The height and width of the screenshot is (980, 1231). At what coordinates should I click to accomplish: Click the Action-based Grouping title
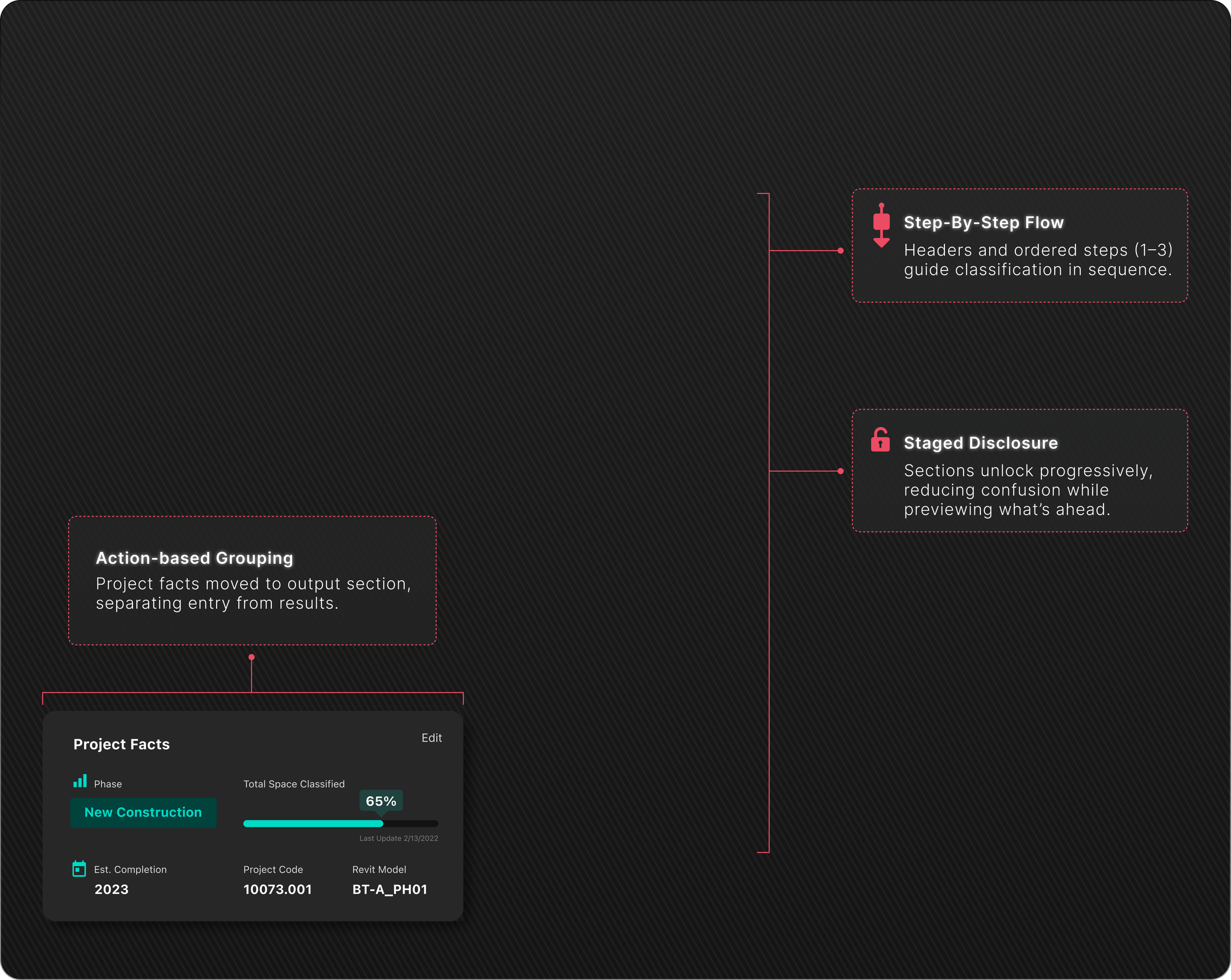point(194,558)
